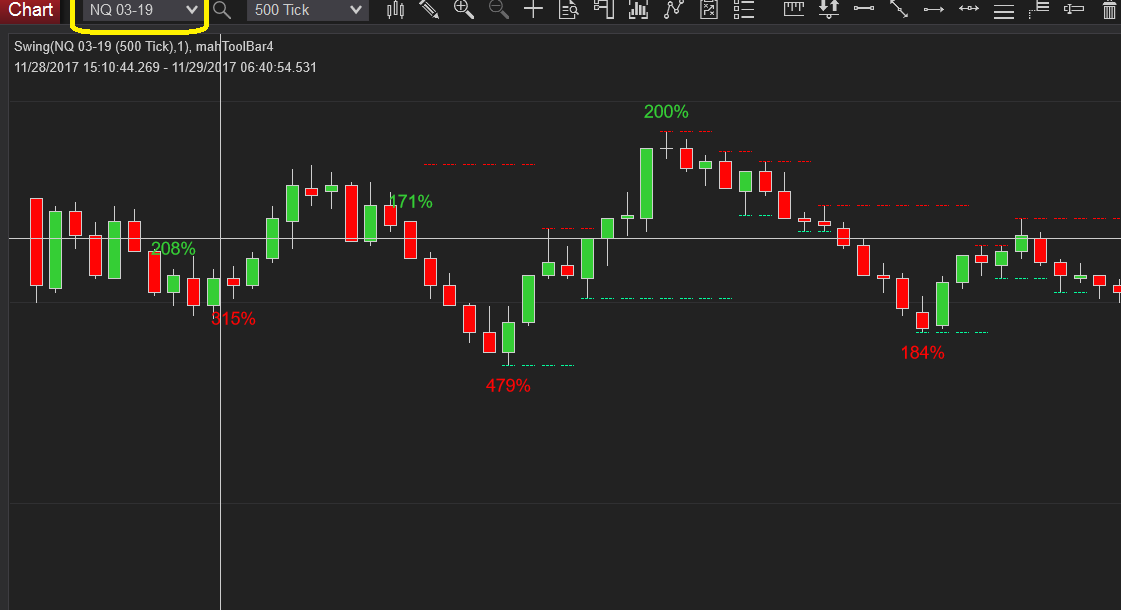Open the candlestick bar style icon
The height and width of the screenshot is (610, 1121).
pyautogui.click(x=395, y=9)
